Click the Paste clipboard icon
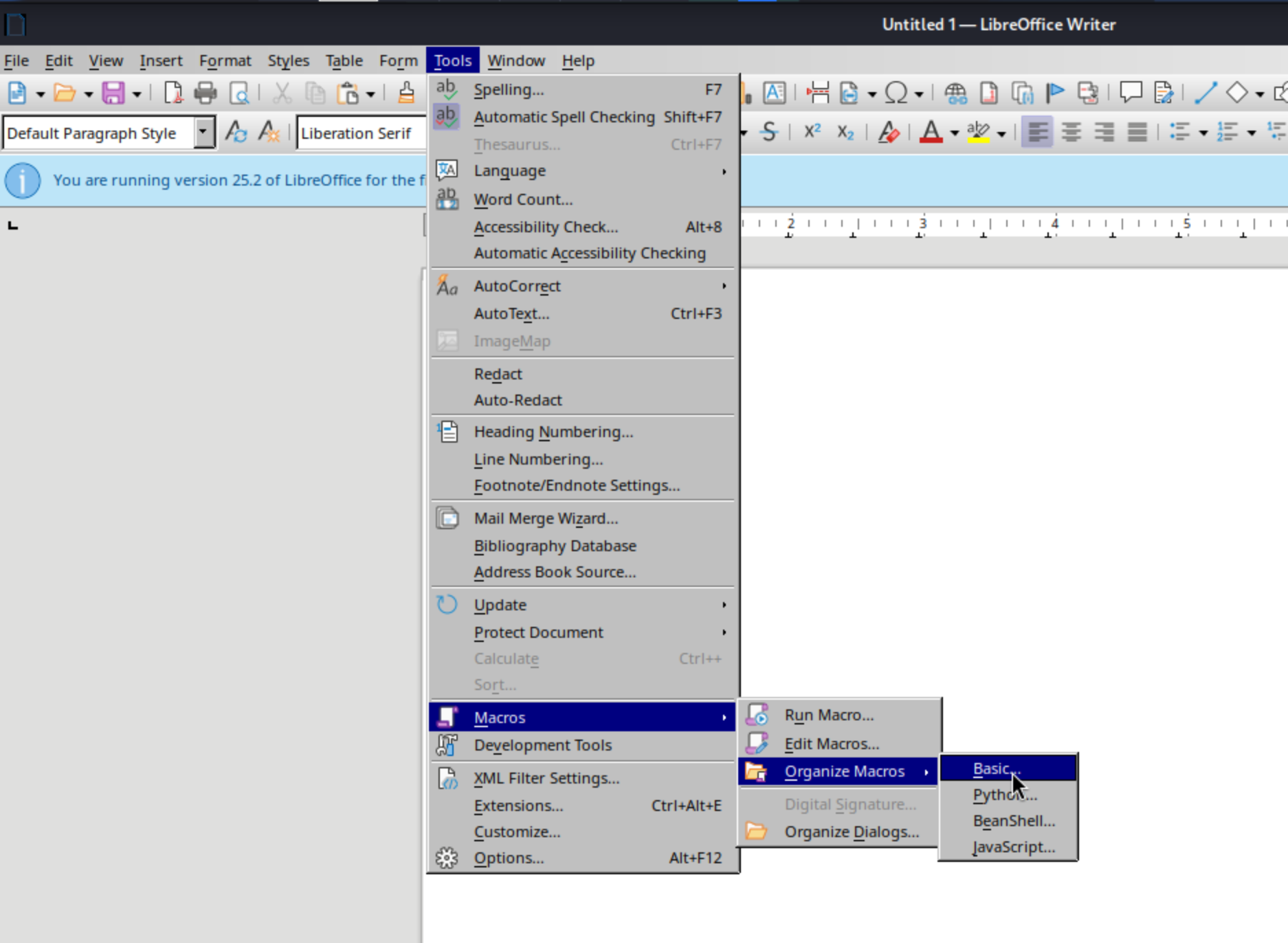This screenshot has width=1288, height=943. [x=348, y=93]
